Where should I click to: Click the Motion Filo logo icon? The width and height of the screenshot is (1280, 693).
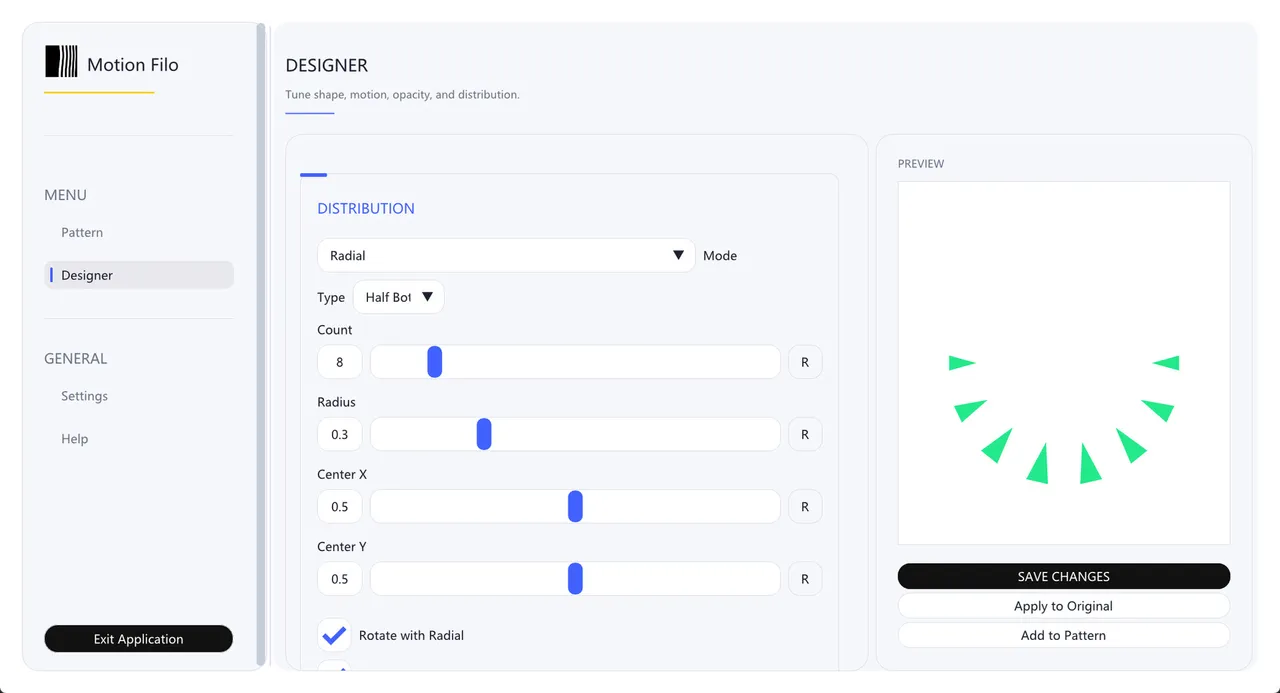61,61
